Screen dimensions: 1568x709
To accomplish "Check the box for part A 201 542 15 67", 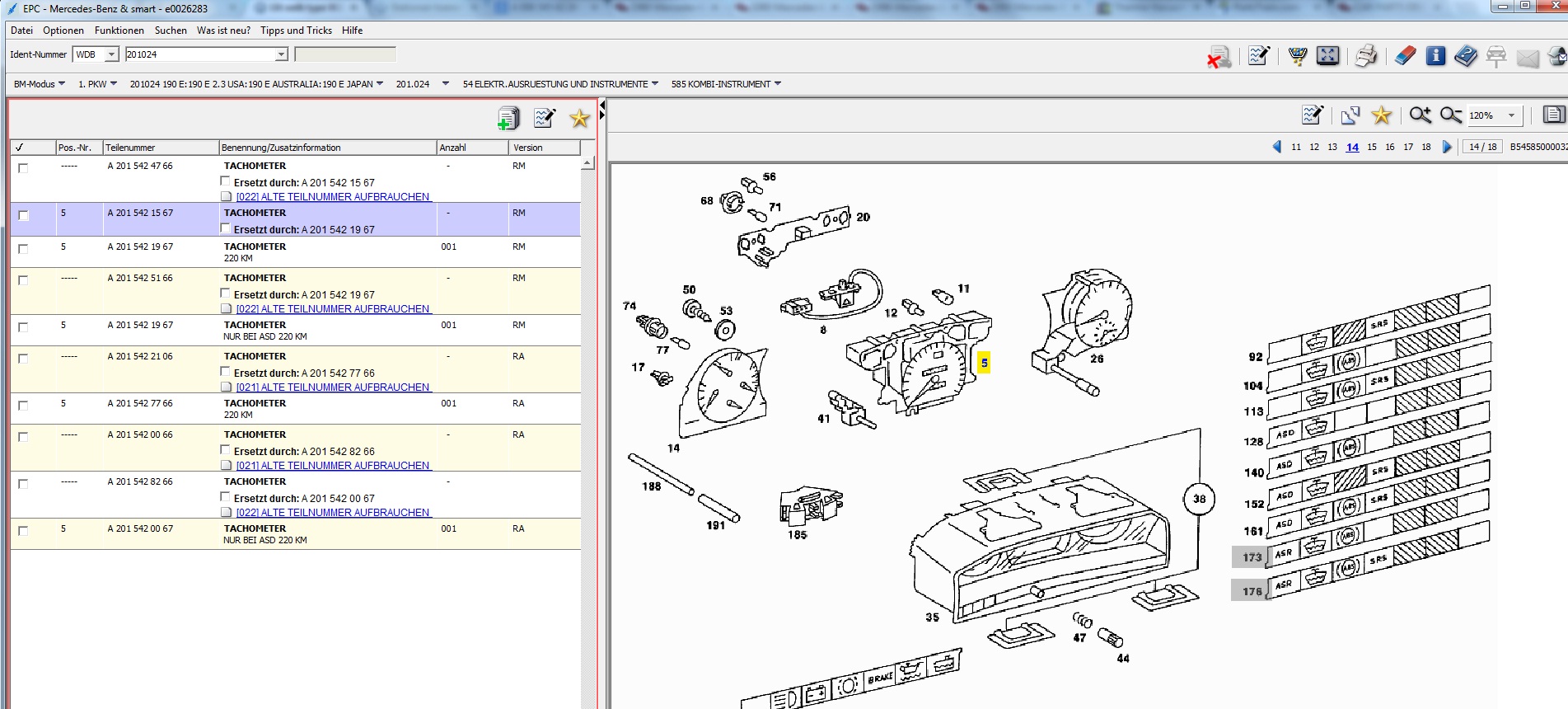I will (x=23, y=215).
